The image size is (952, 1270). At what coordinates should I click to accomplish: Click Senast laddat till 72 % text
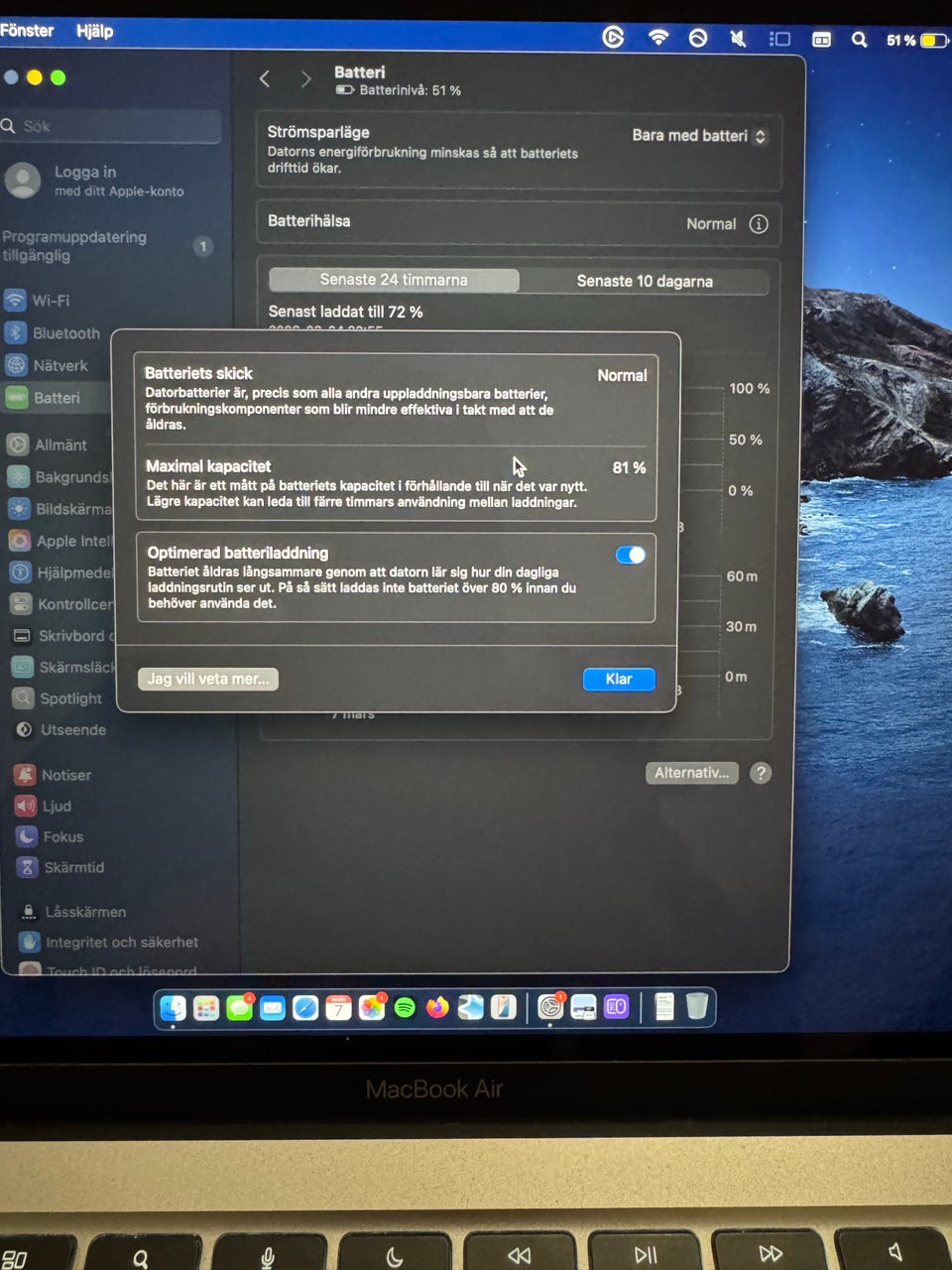coord(345,312)
